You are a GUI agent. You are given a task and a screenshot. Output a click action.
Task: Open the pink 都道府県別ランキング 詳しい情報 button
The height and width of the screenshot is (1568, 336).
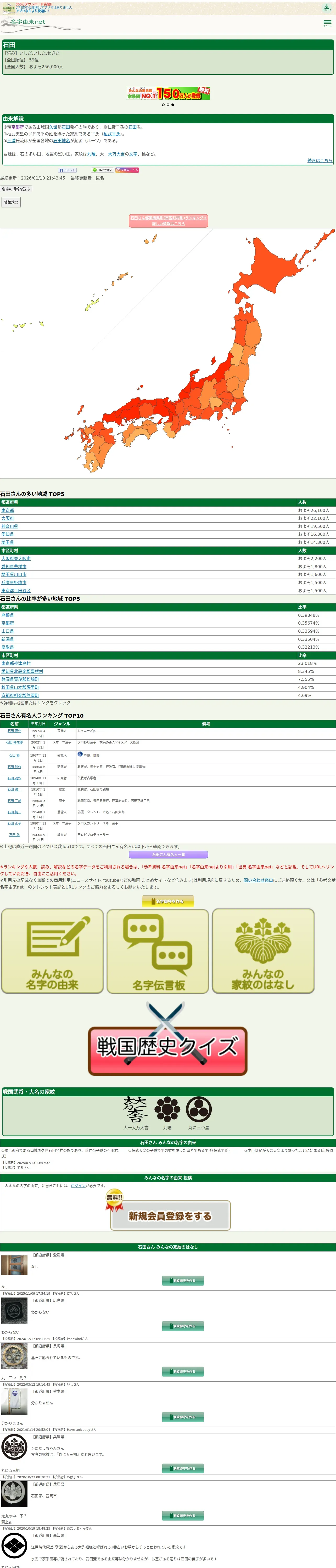[x=168, y=220]
